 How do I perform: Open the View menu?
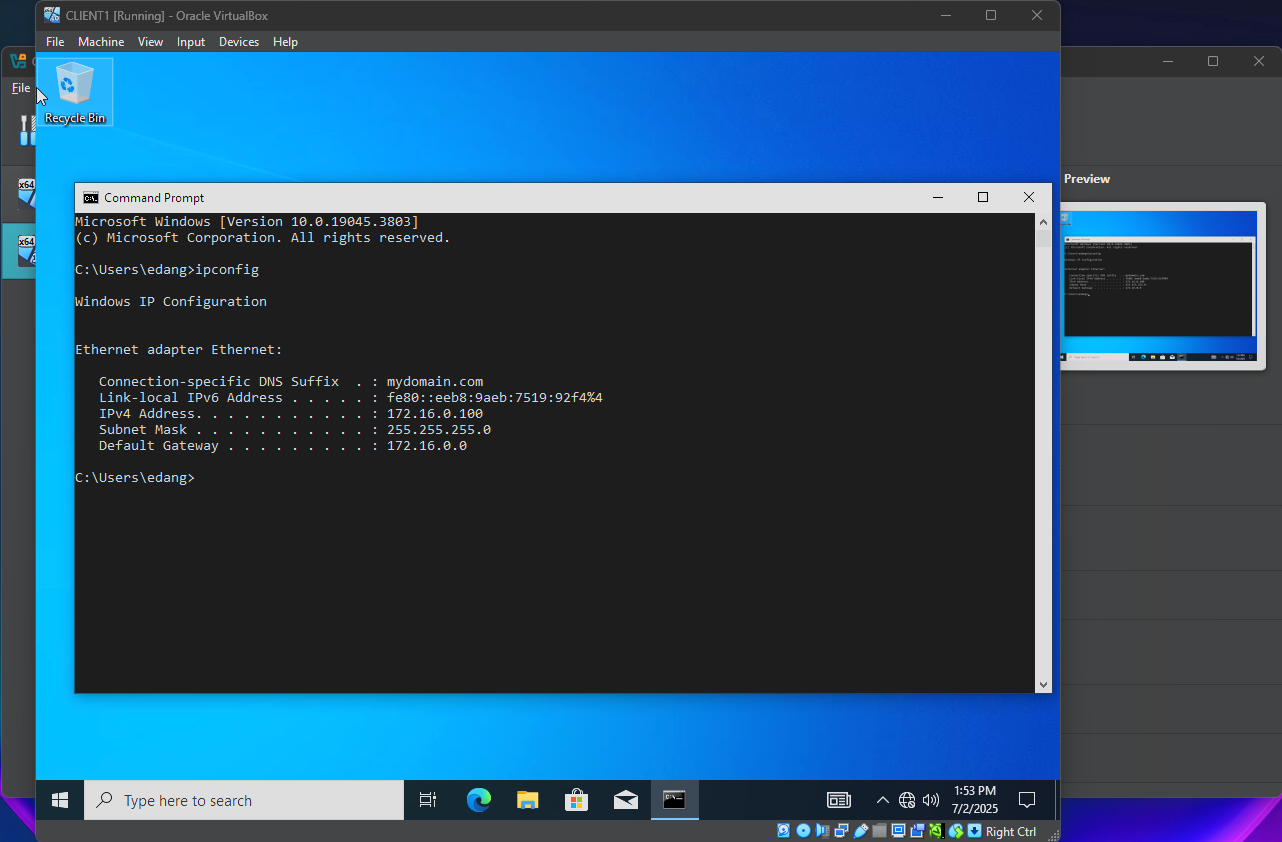point(150,42)
